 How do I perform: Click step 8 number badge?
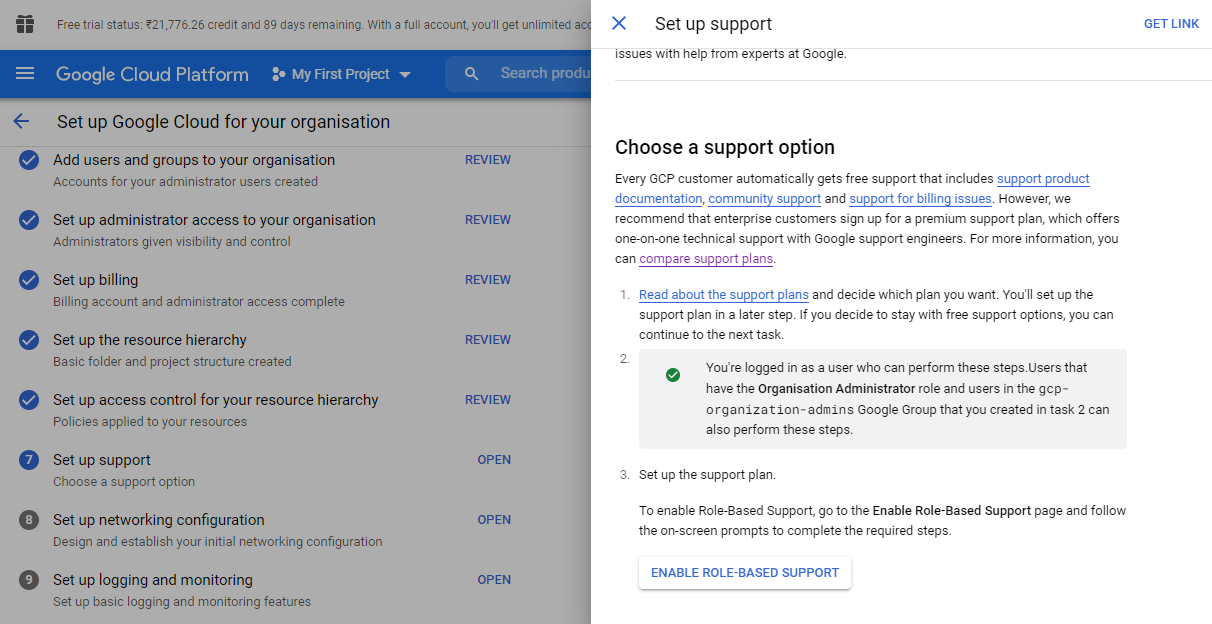pyautogui.click(x=29, y=520)
